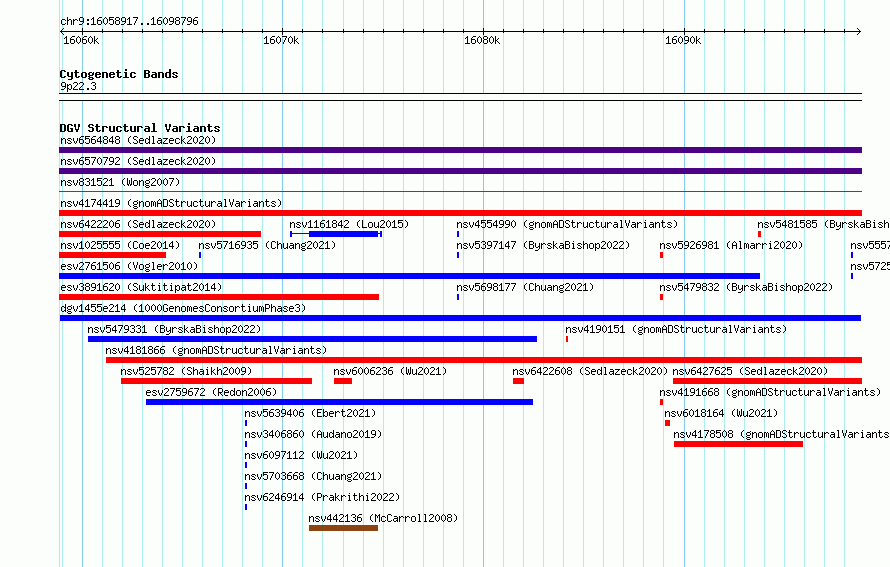Viewport: 890px width, 567px height.
Task: Click nsv6006236 (Wu2021) label
Action: (x=390, y=371)
